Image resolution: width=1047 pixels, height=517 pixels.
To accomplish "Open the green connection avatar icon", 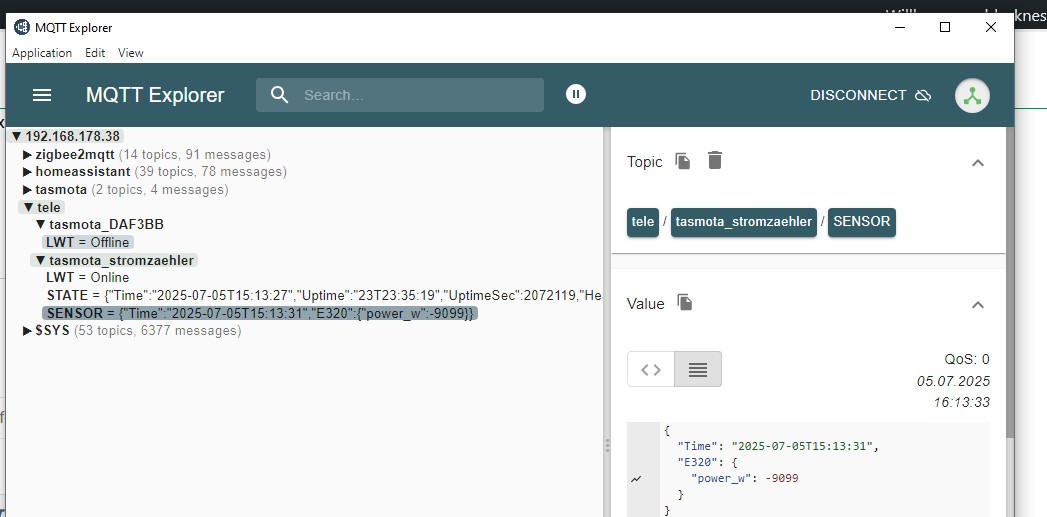I will pos(972,96).
